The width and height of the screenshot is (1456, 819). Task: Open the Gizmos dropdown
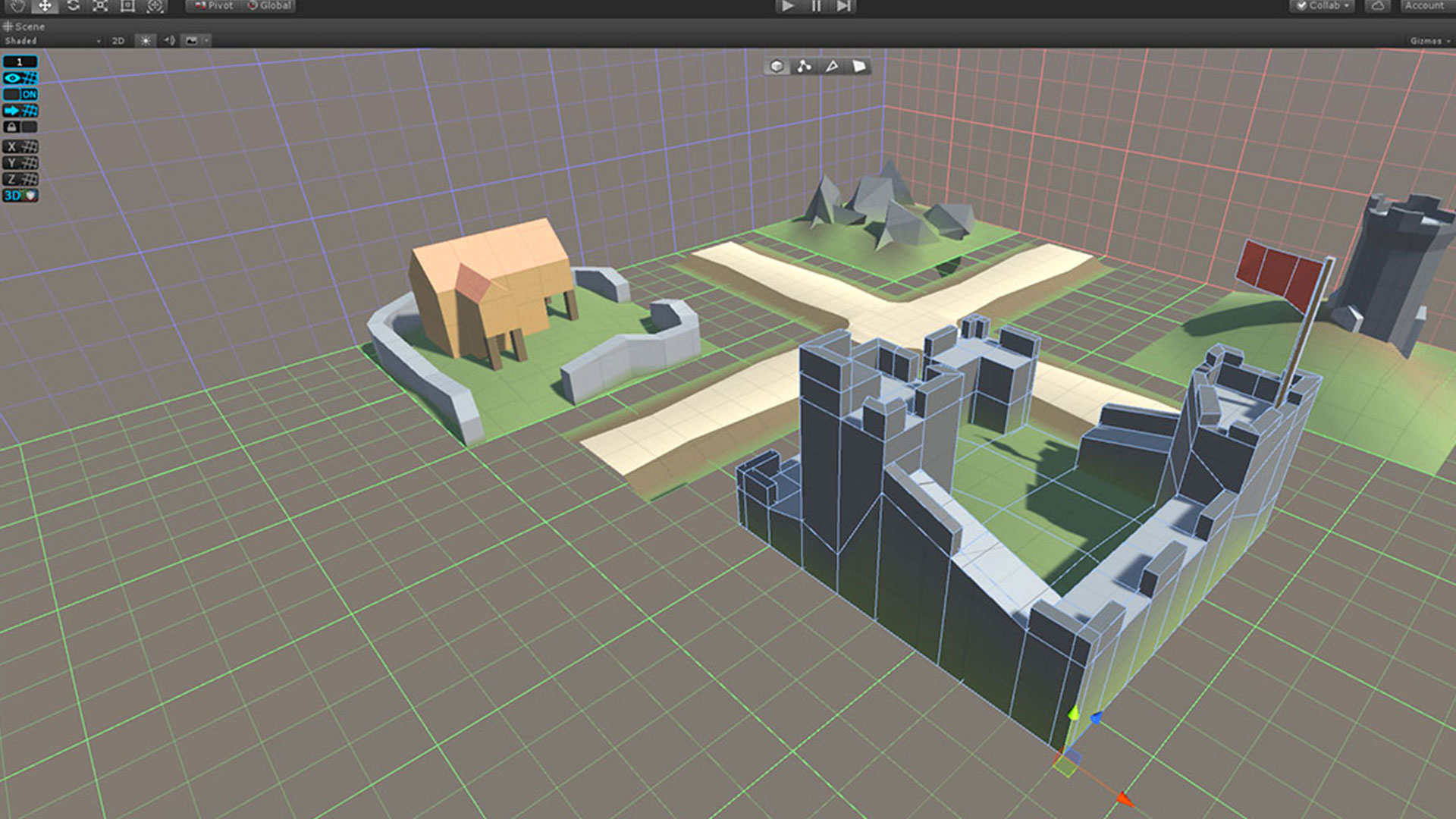coord(1429,41)
